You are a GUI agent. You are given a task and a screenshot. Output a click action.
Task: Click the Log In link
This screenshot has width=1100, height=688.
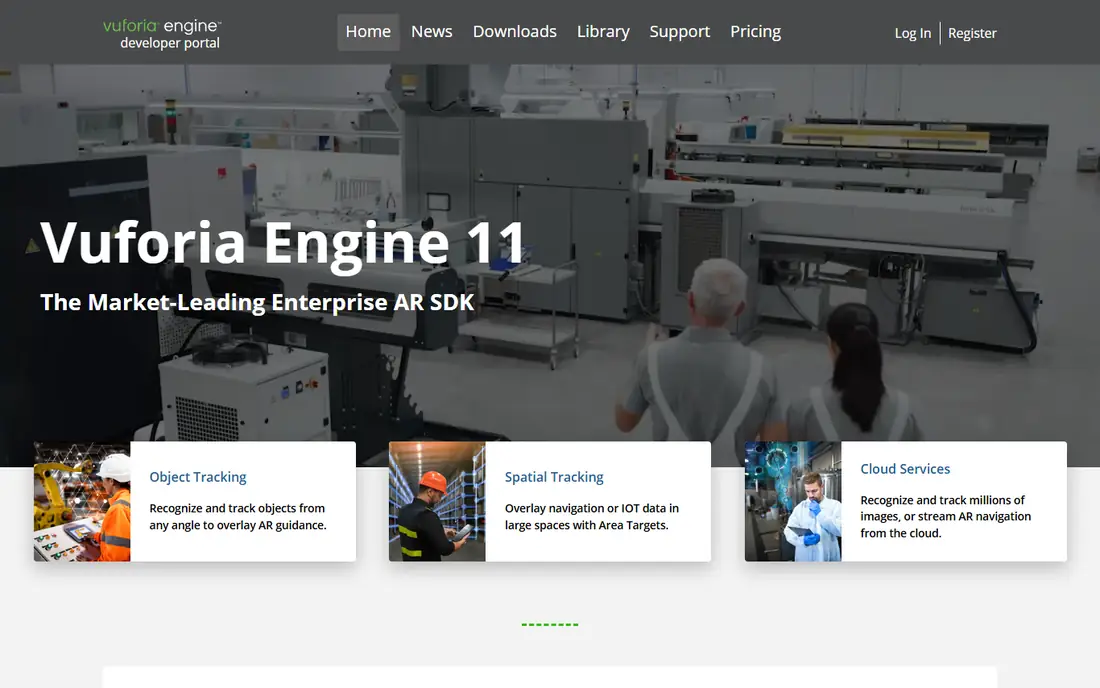pyautogui.click(x=913, y=33)
